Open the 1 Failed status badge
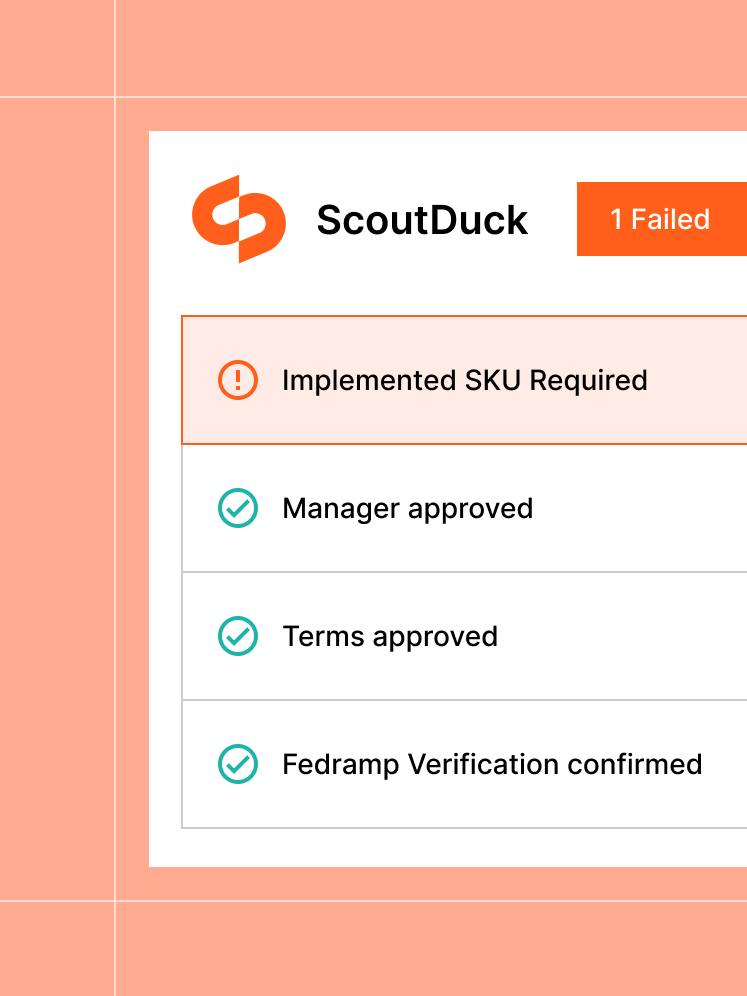 (662, 219)
